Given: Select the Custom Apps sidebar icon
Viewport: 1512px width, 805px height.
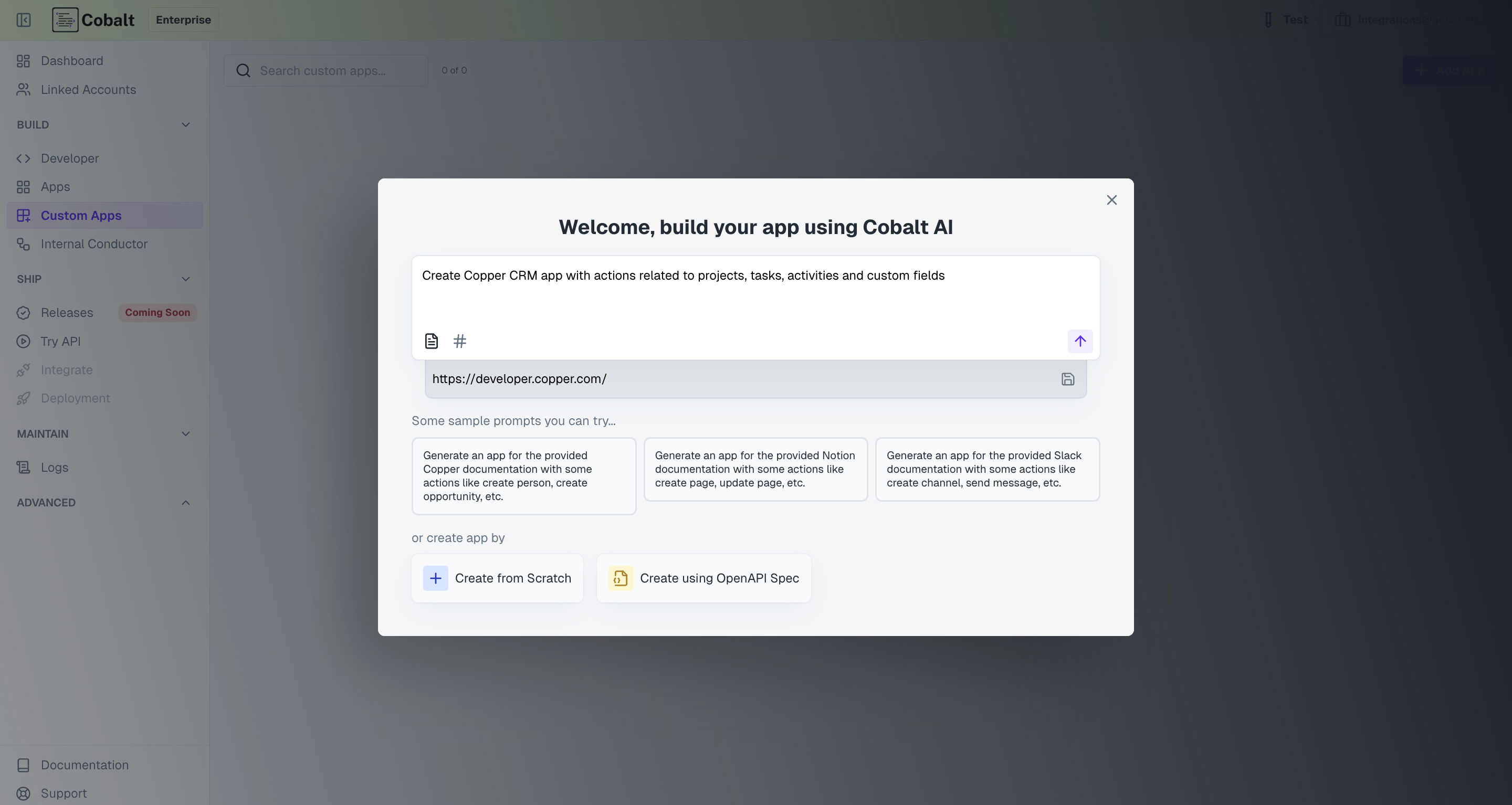Looking at the screenshot, I should [x=24, y=215].
